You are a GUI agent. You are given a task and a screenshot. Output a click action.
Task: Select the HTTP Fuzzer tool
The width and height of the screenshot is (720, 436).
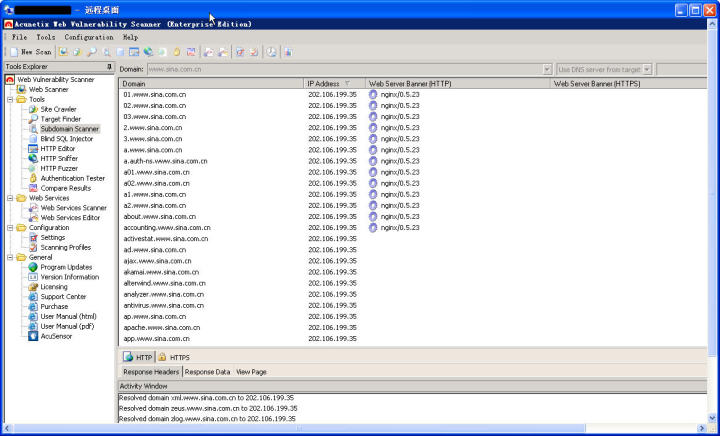pos(58,168)
